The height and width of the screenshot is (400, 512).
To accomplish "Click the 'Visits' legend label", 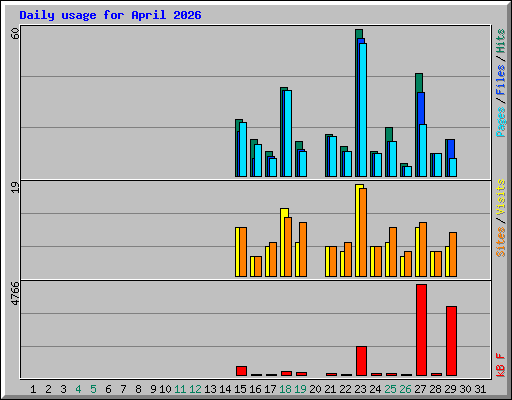I will click(x=501, y=197).
